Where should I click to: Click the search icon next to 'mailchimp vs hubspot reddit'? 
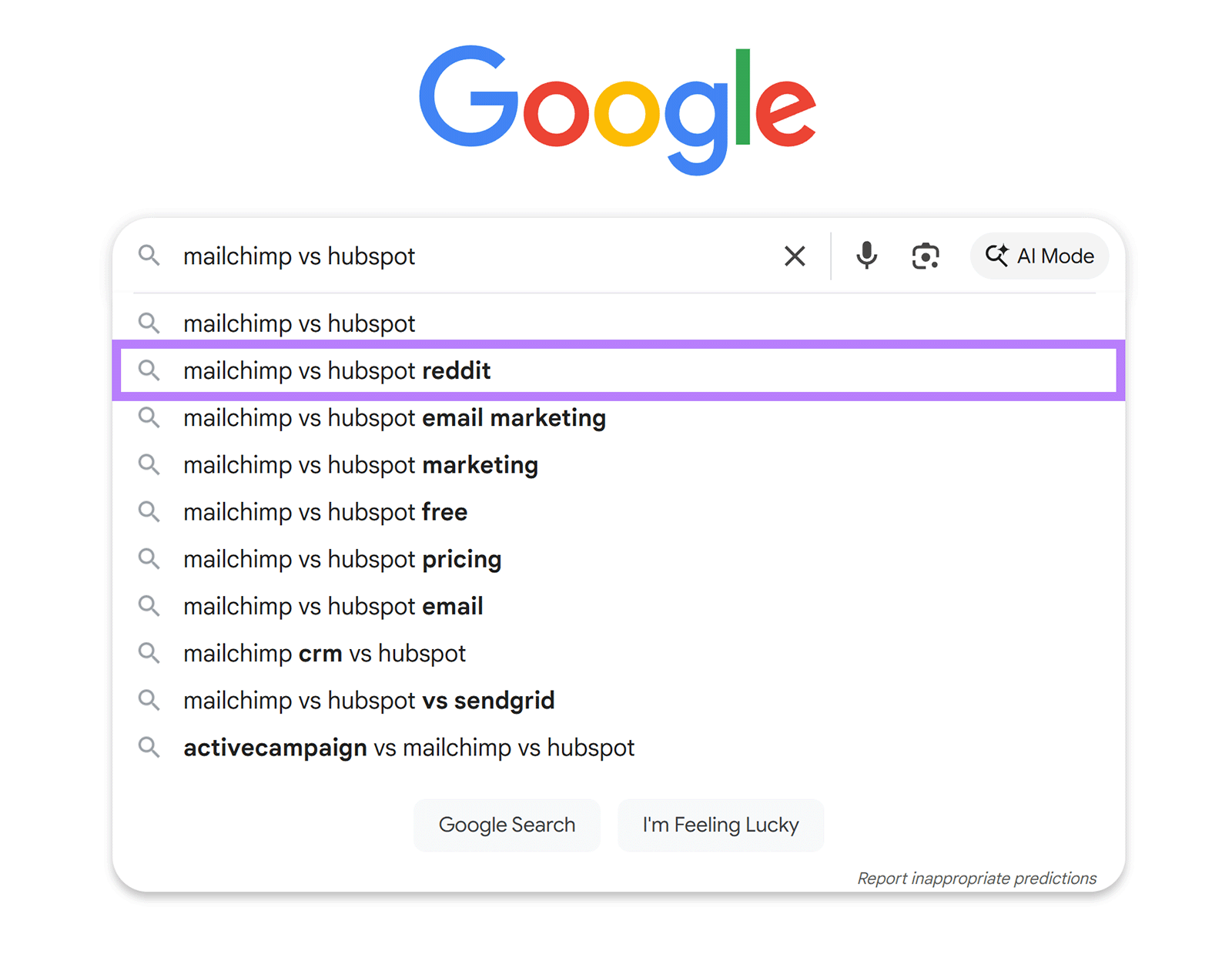149,370
